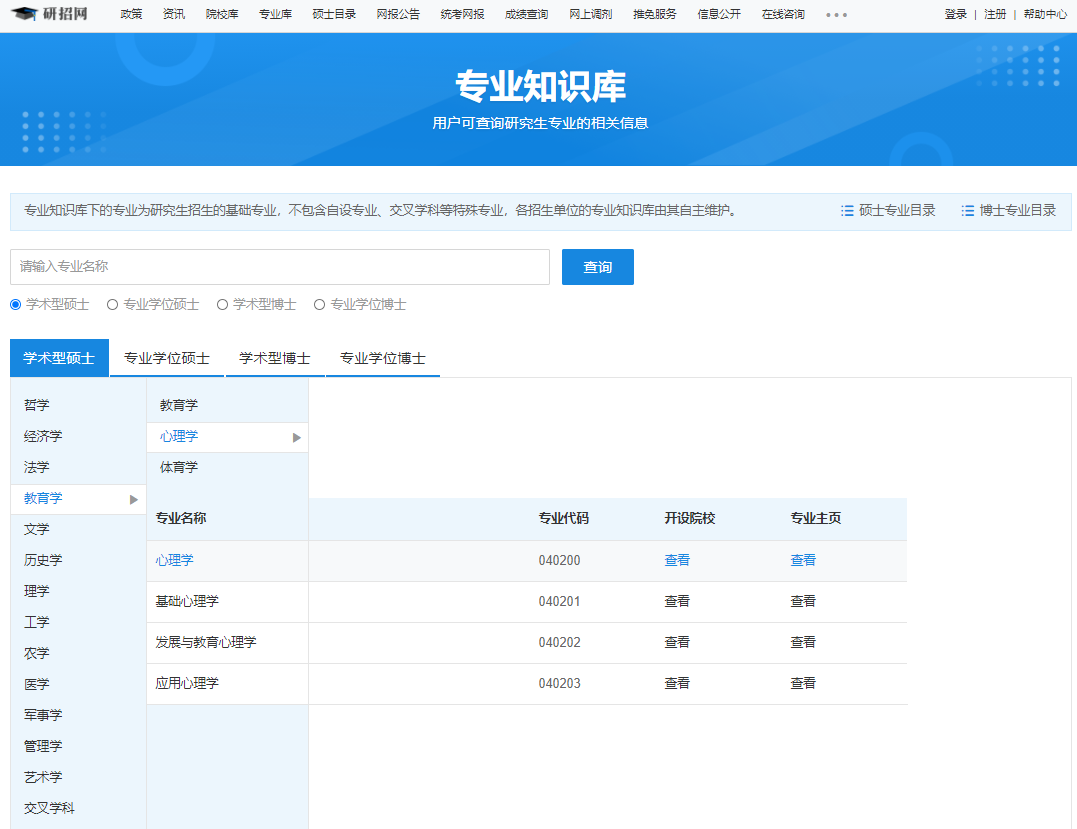The image size is (1077, 829).
Task: Open 专业库 in the top navigation
Action: (x=275, y=14)
